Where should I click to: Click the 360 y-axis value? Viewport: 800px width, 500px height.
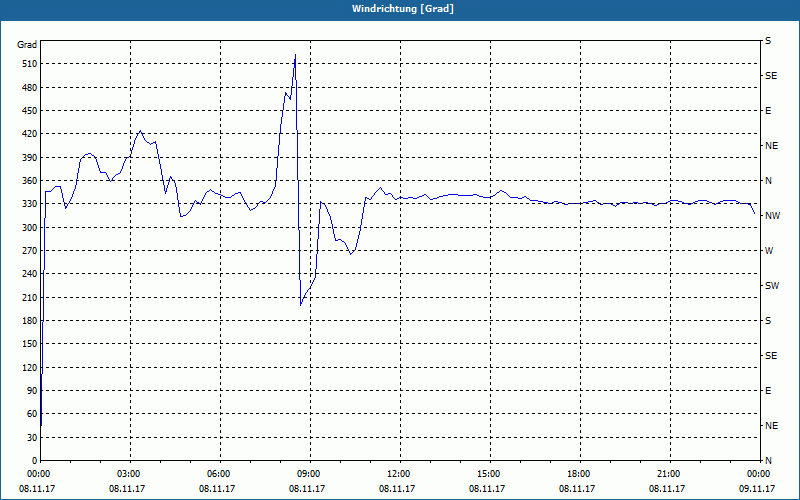tap(31, 181)
